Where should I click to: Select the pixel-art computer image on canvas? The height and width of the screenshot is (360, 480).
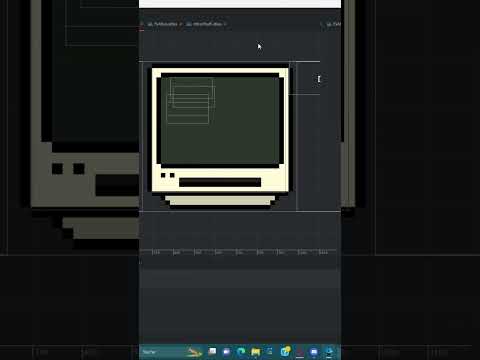click(x=220, y=137)
